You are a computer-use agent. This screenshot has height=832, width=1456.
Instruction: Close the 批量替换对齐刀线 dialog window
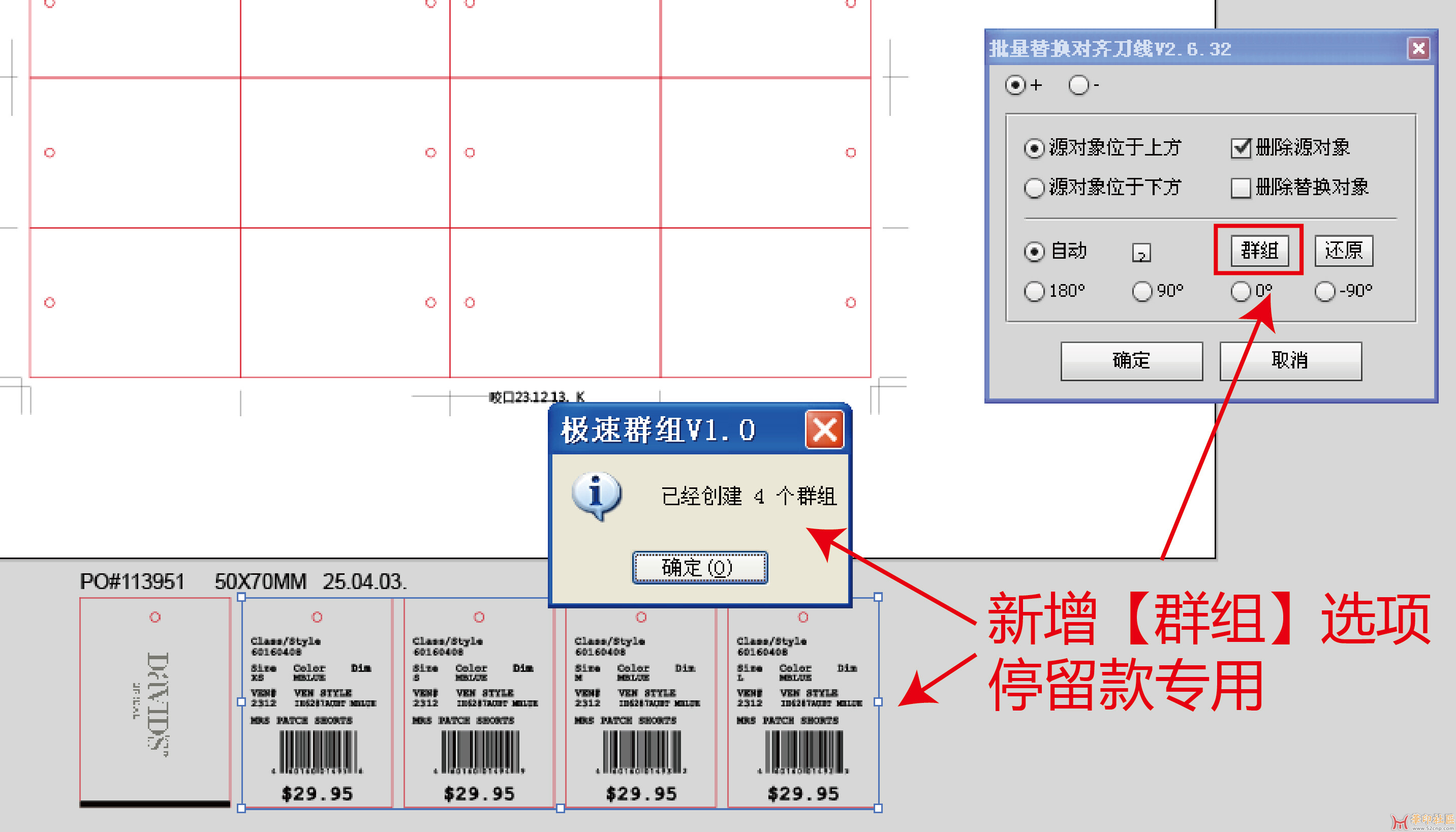[x=1418, y=49]
